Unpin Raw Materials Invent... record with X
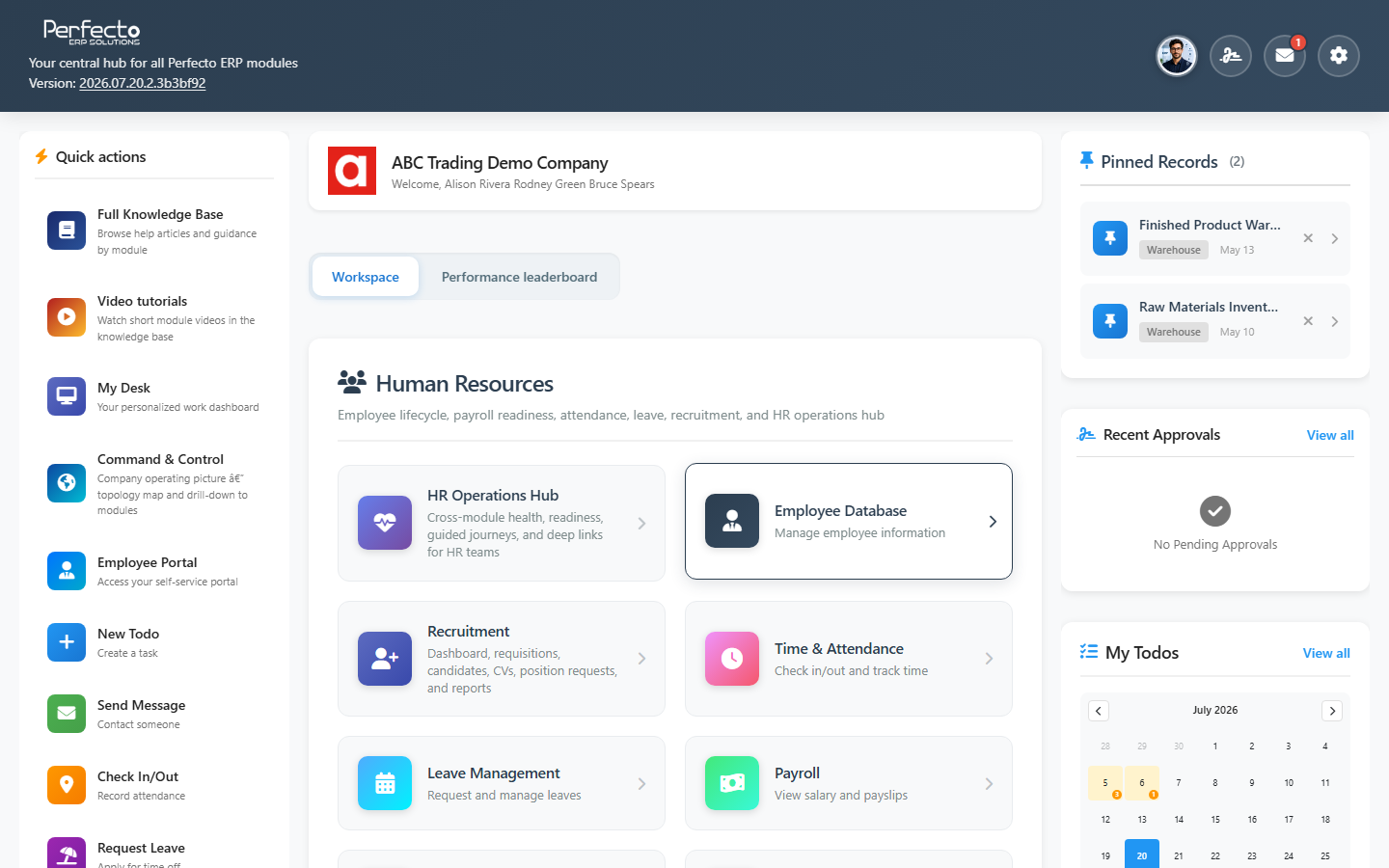The width and height of the screenshot is (1389, 868). [1308, 321]
